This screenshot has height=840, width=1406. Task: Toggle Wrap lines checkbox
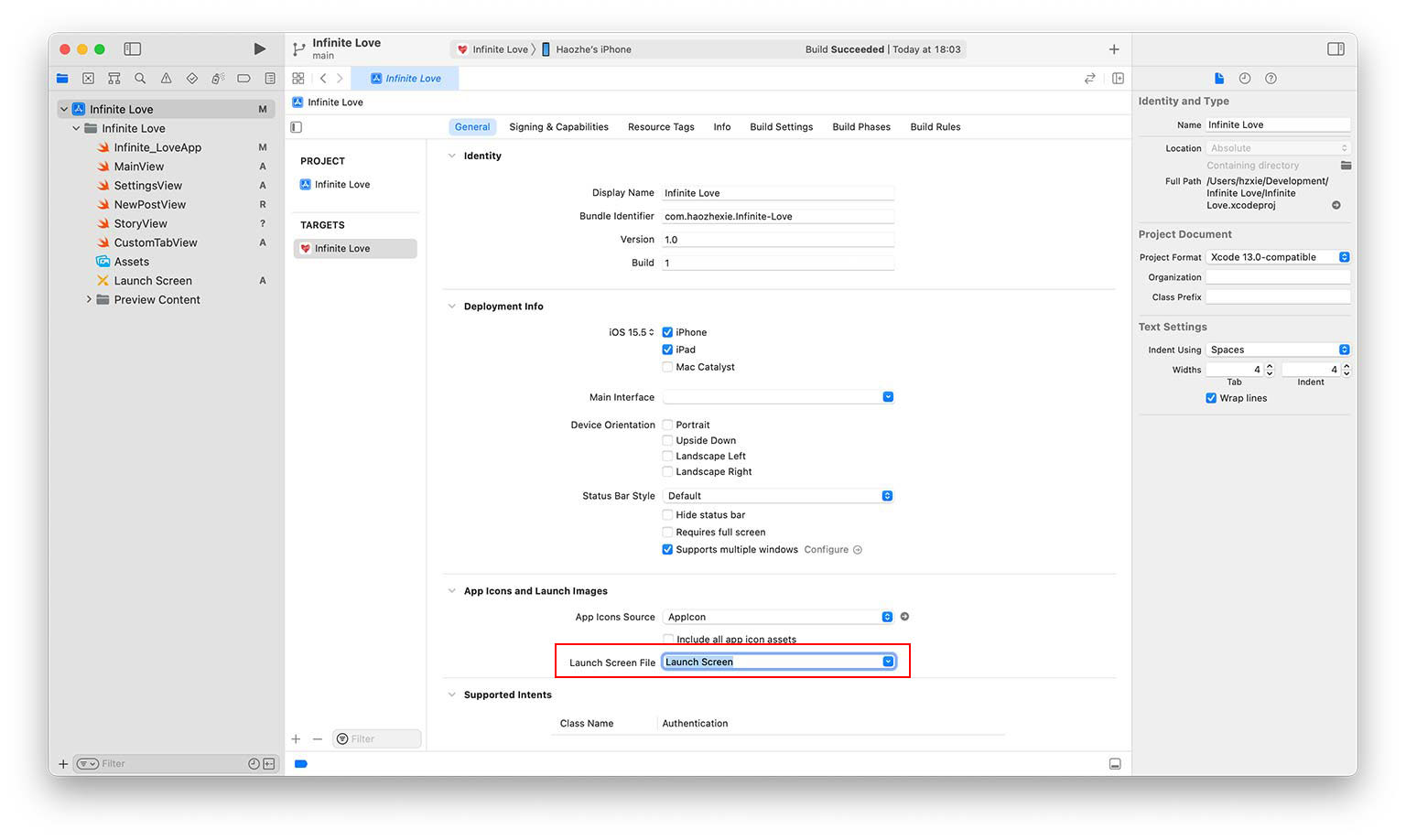(x=1211, y=398)
